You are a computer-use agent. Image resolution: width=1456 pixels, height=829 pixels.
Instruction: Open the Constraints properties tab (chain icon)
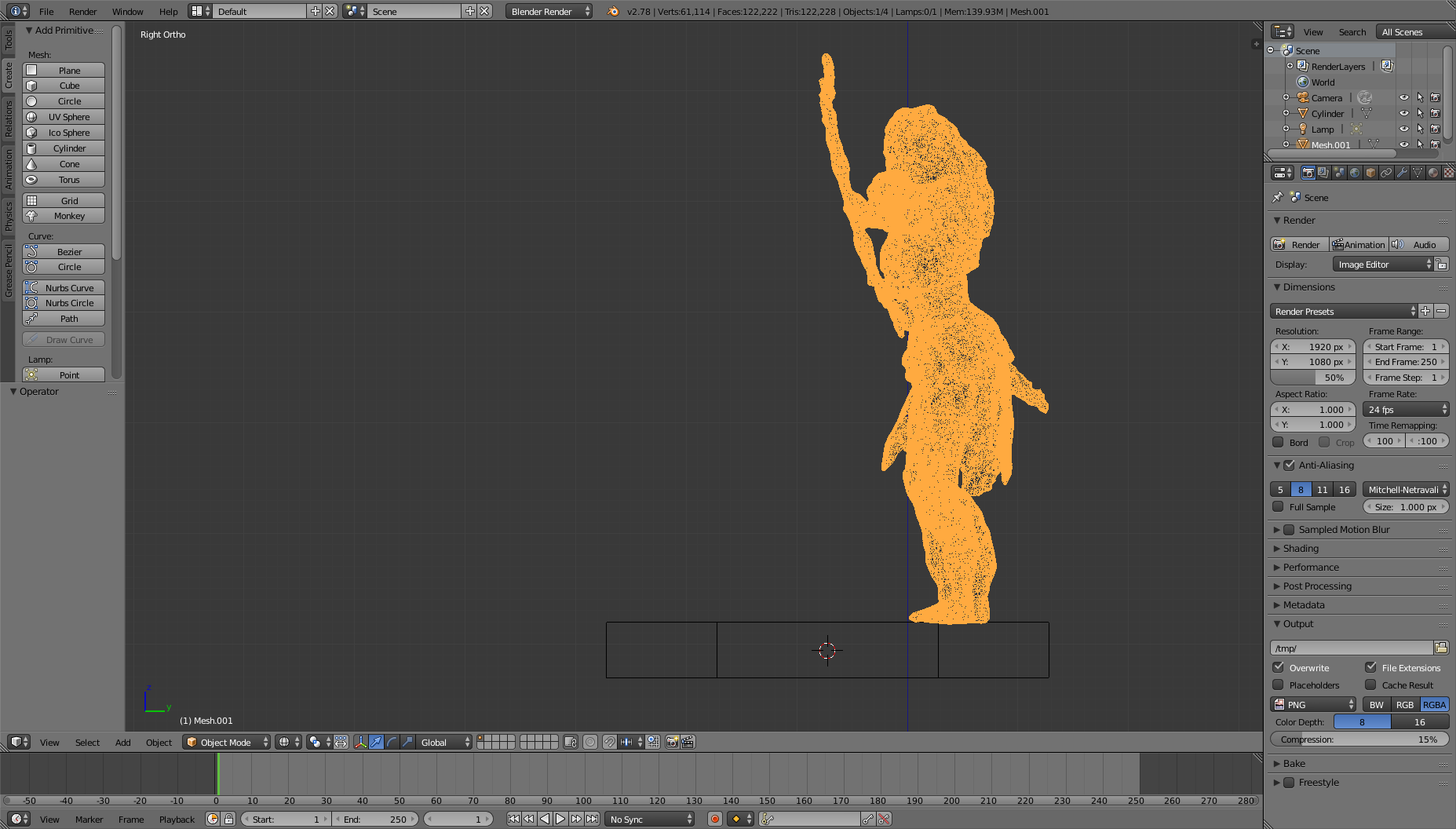click(1386, 173)
